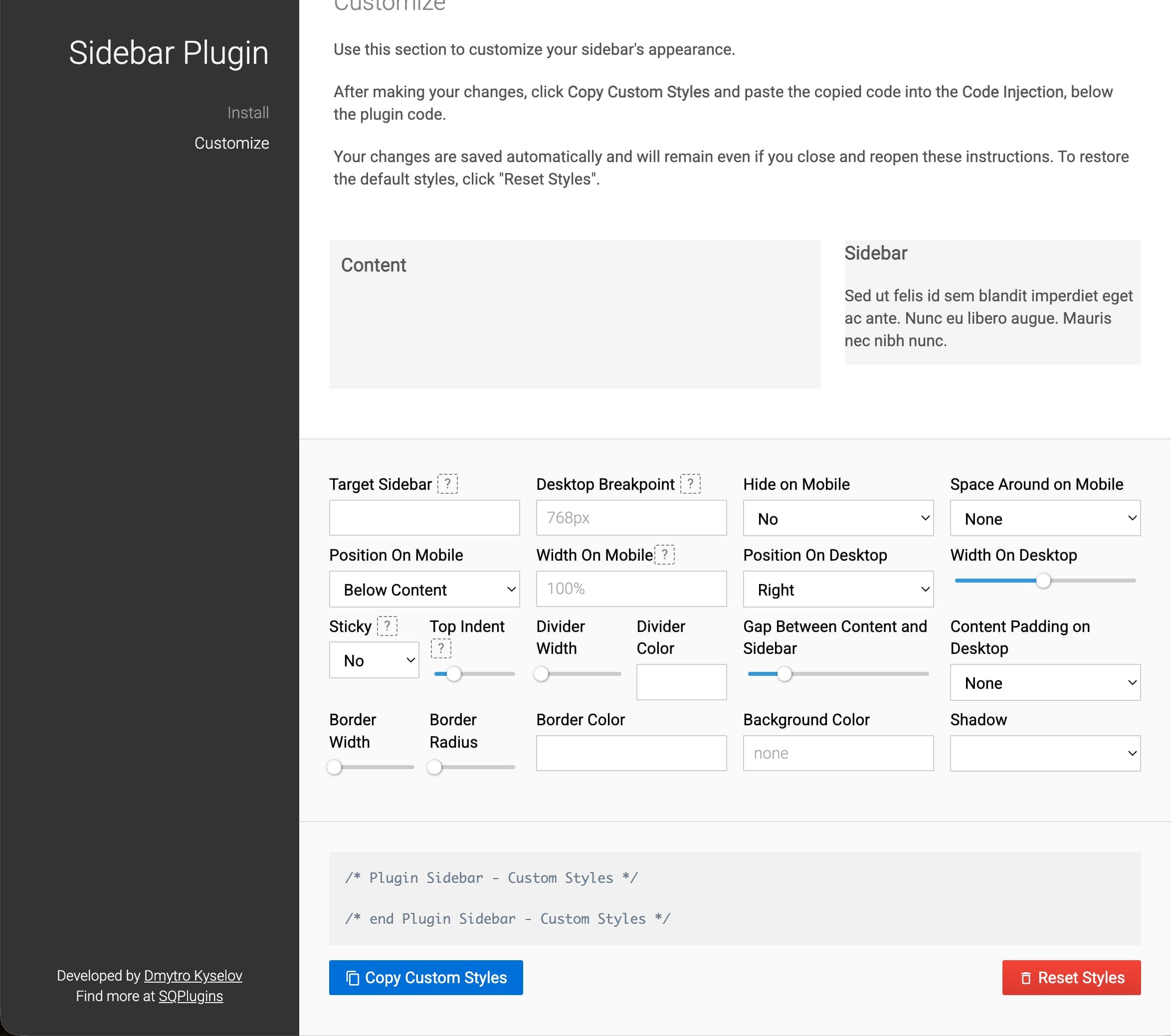The height and width of the screenshot is (1036, 1171).
Task: Go to the Install section
Action: [x=248, y=112]
